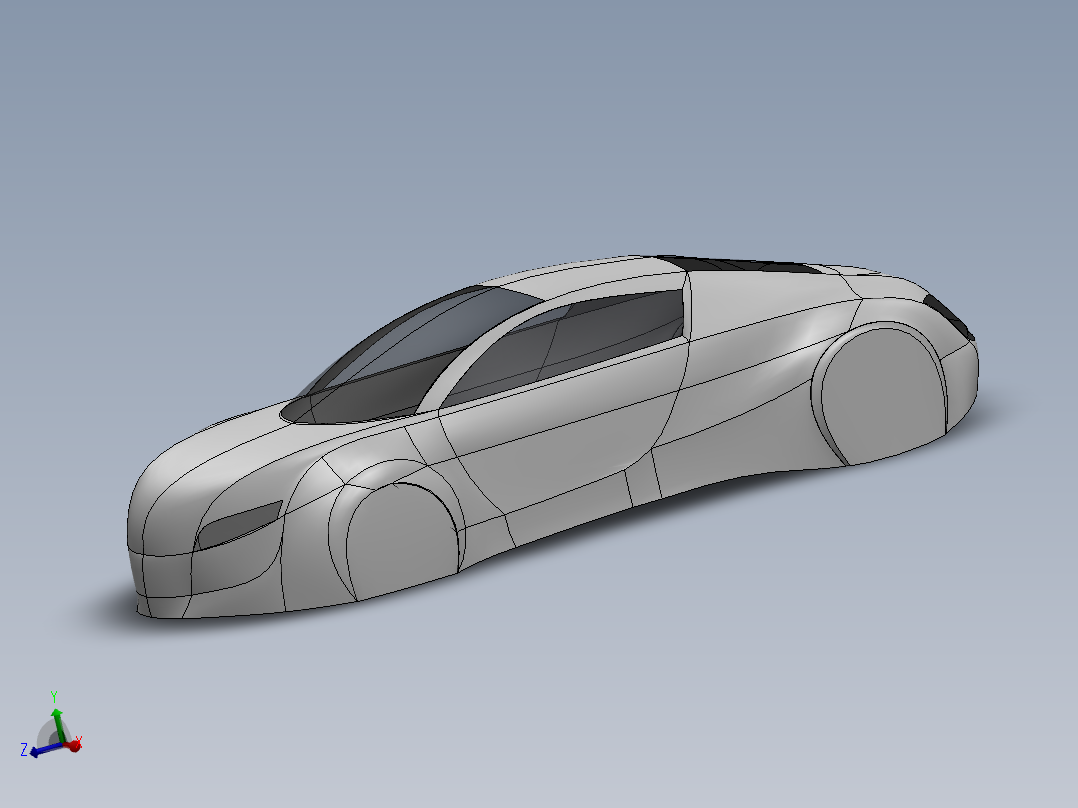Click the blue Z axis of the orientation triad

[x=47, y=749]
